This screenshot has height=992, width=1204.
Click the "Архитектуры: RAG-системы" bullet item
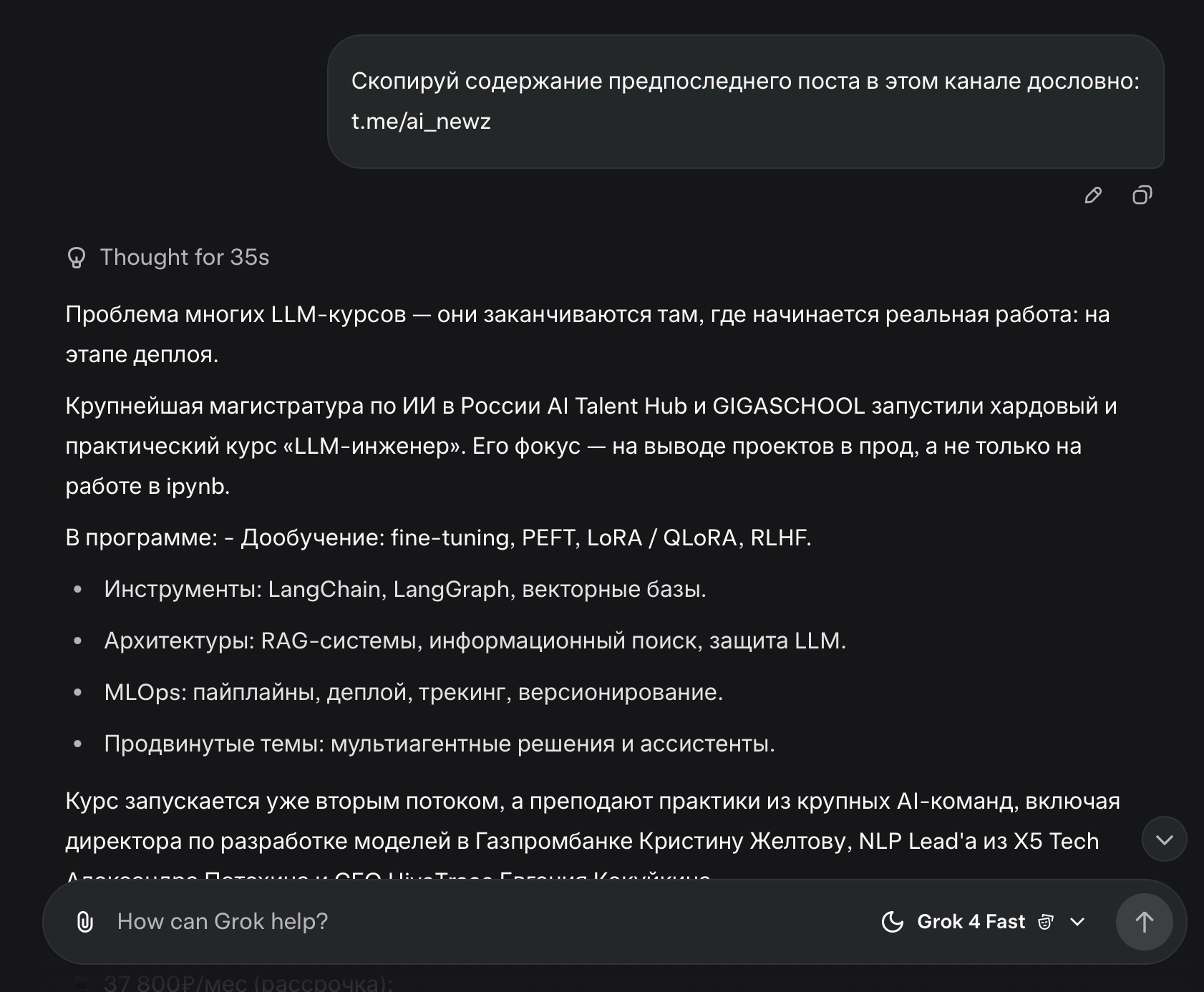tap(475, 641)
